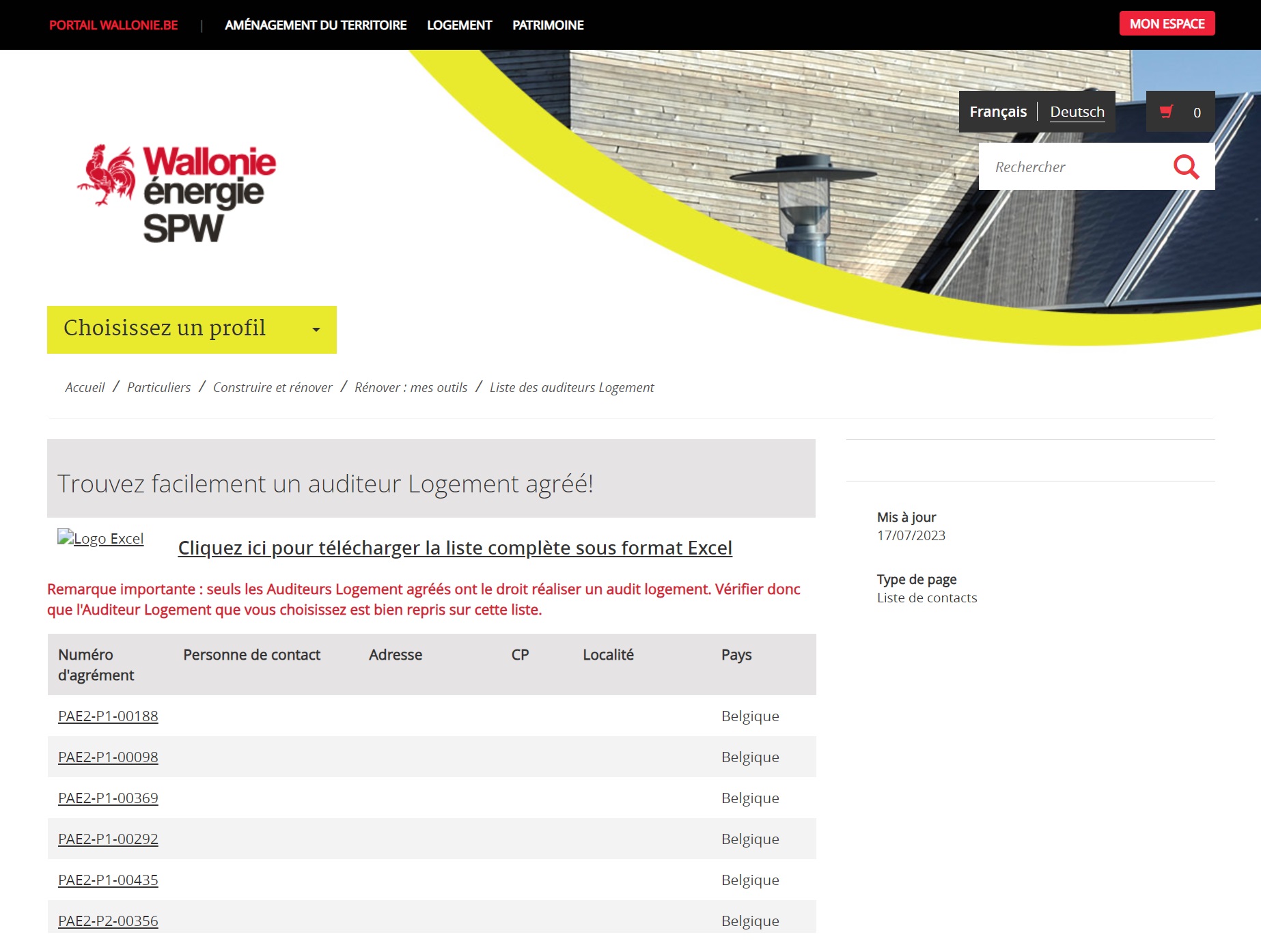The image size is (1261, 952).
Task: Click the Liste de contacts page type
Action: click(927, 598)
